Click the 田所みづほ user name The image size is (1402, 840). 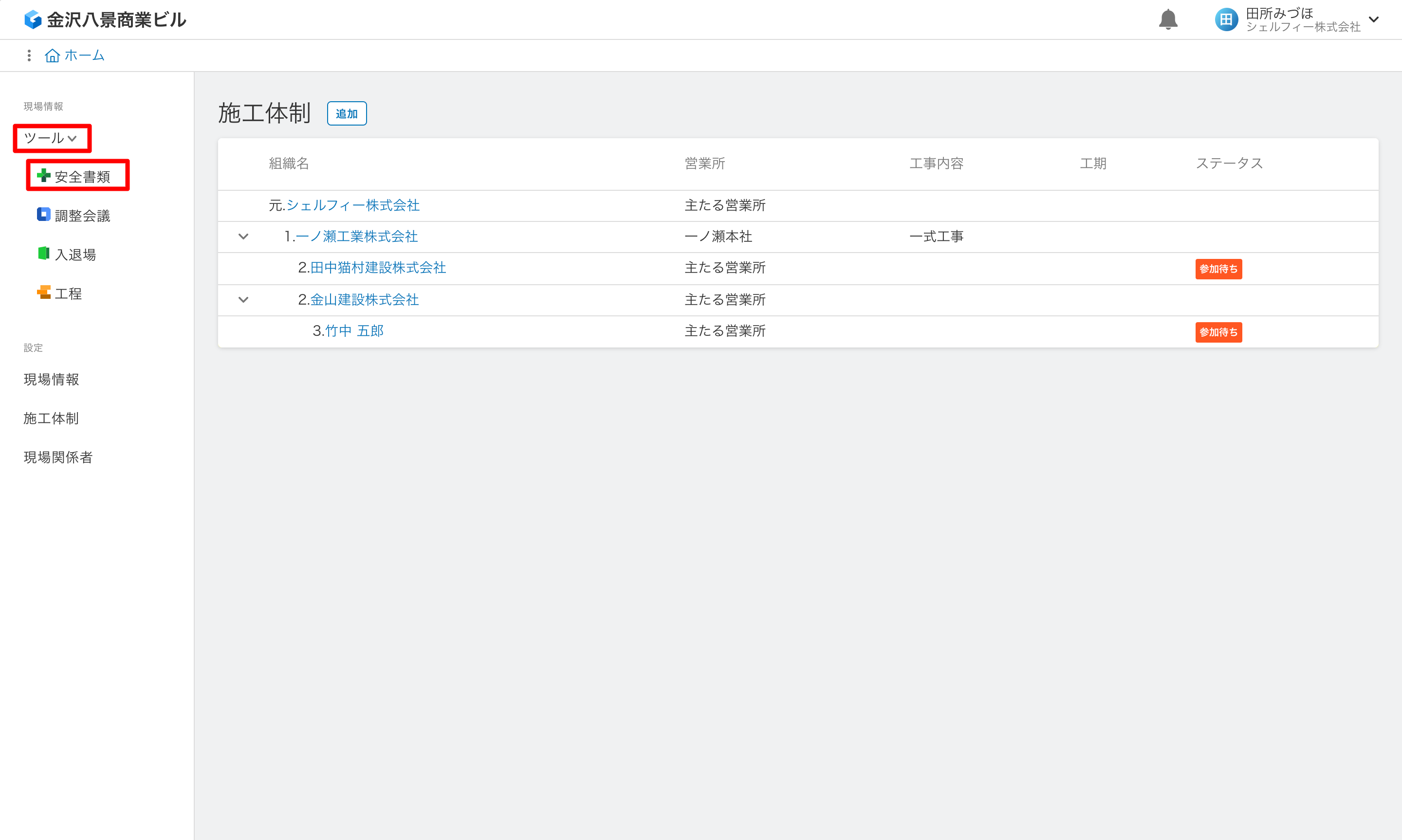(x=1280, y=13)
